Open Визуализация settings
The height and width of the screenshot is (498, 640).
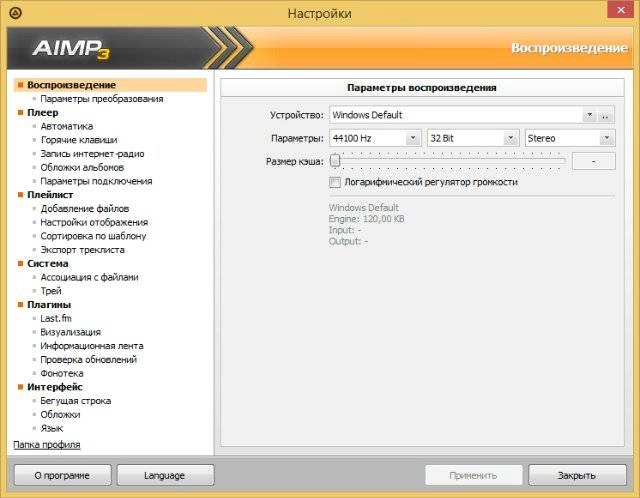coord(70,332)
